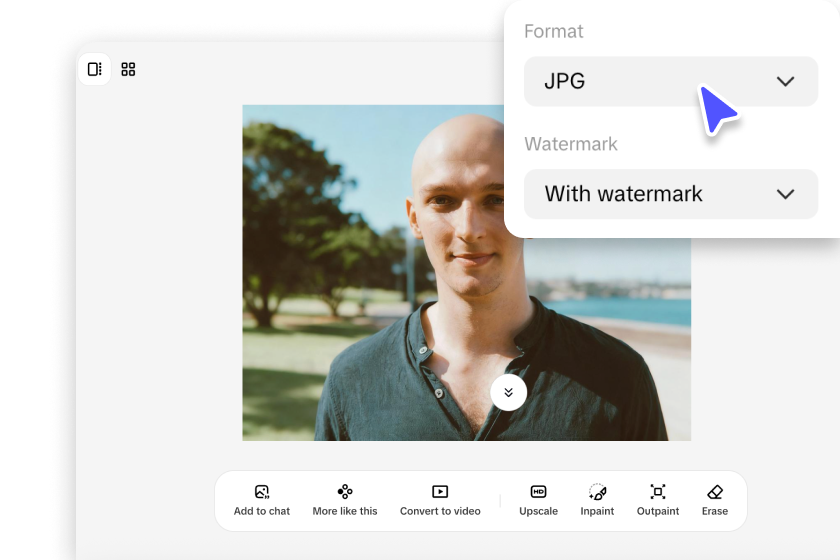This screenshot has height=560, width=840.
Task: Click the chevron beside With watermark
Action: tap(785, 194)
